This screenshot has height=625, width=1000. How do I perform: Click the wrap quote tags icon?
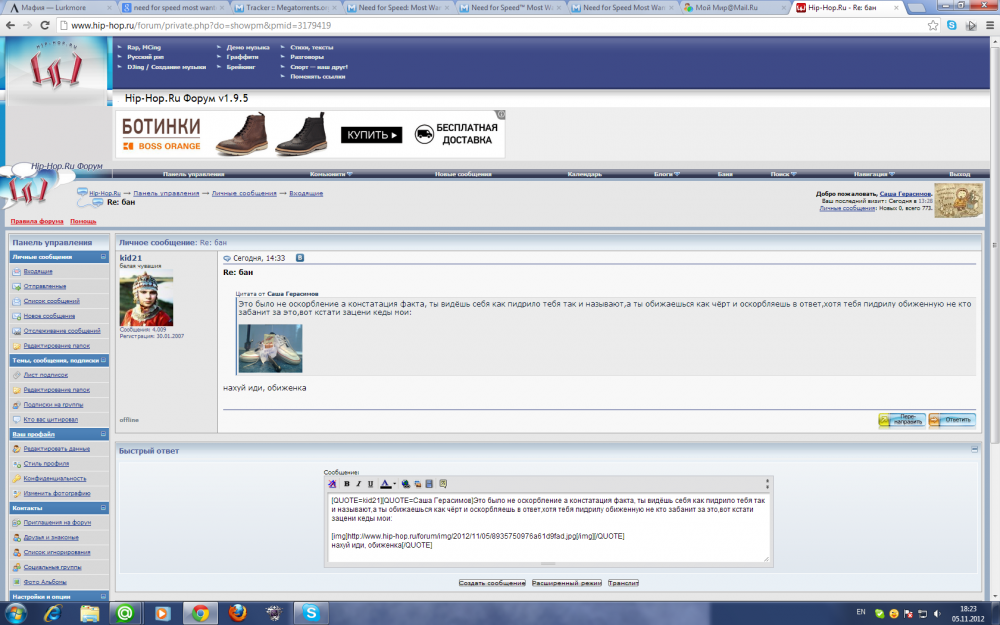(443, 484)
